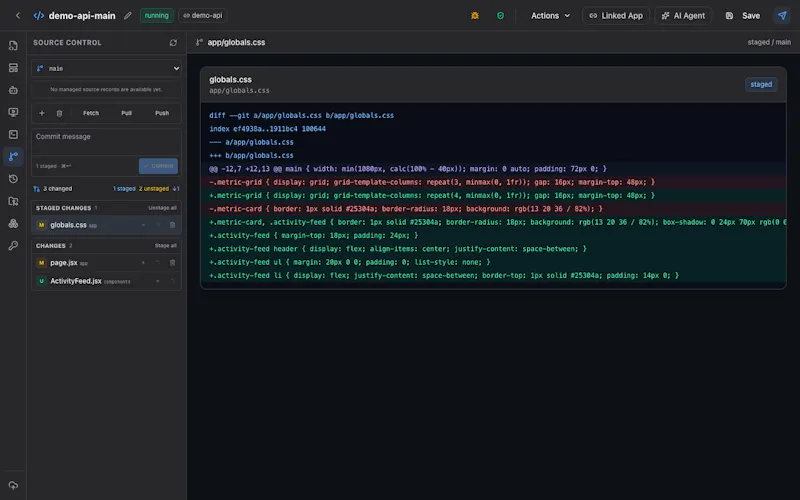This screenshot has height=500, width=800.
Task: Create new branch with plus icon
Action: (42, 113)
